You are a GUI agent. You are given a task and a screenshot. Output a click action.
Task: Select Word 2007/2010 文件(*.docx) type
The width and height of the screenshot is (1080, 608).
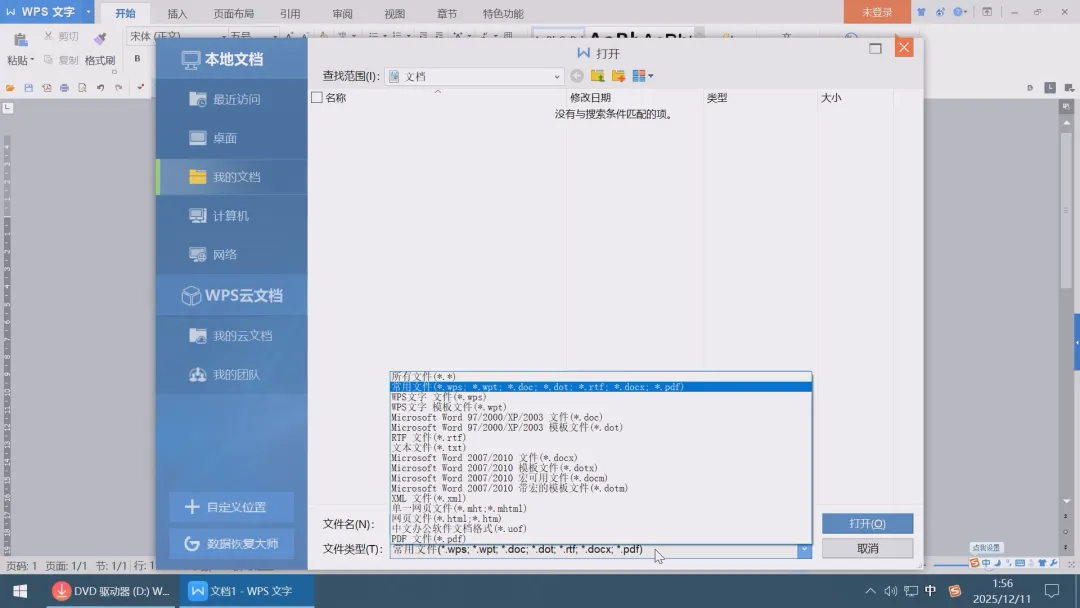click(601, 458)
